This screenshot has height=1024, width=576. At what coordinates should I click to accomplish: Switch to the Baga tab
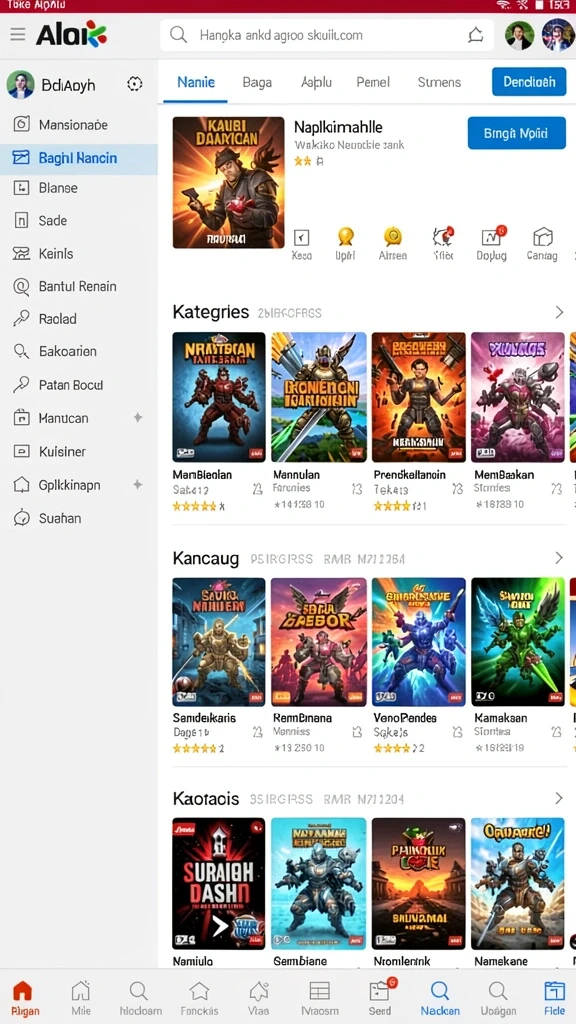(257, 82)
